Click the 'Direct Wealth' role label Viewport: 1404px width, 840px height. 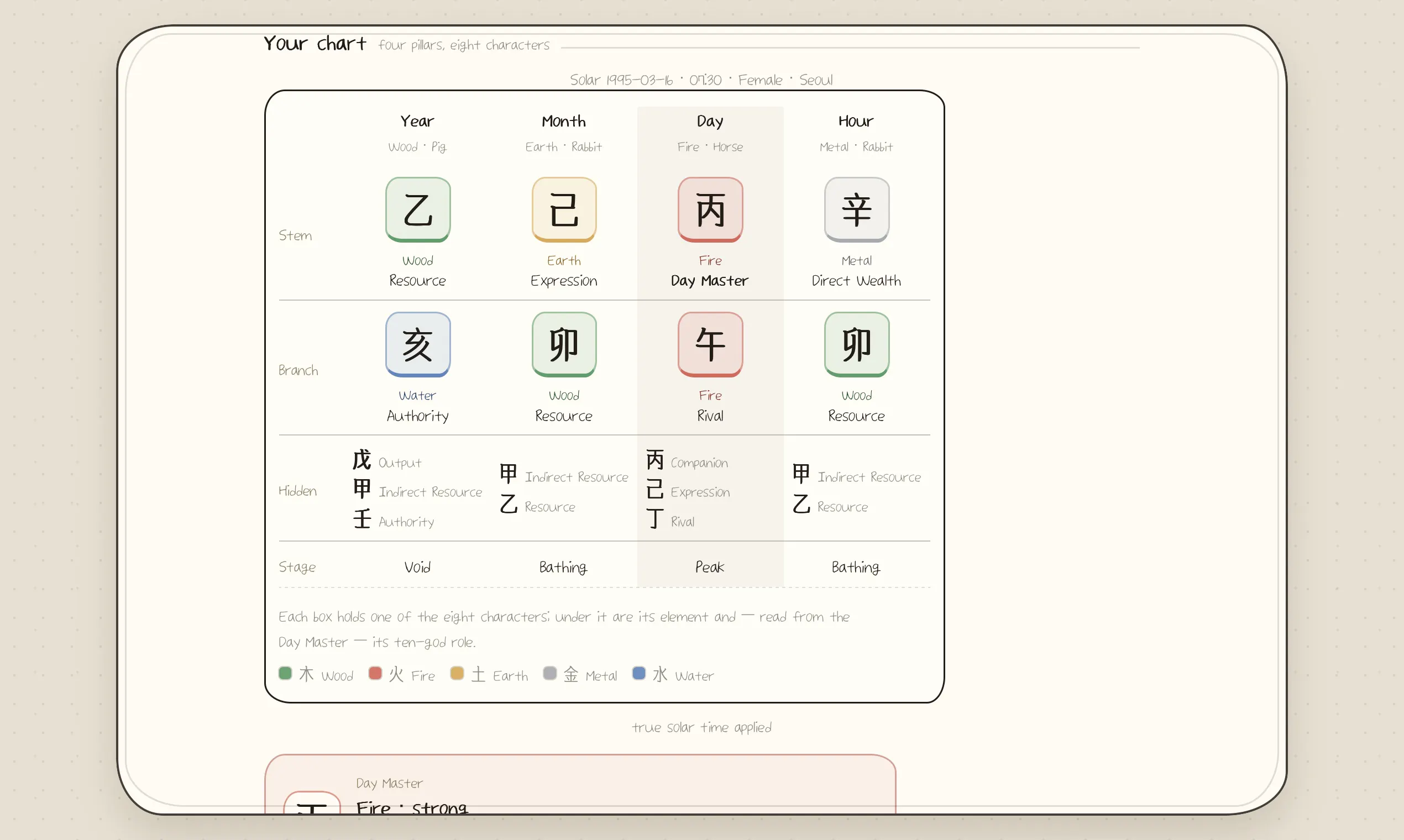click(x=856, y=281)
